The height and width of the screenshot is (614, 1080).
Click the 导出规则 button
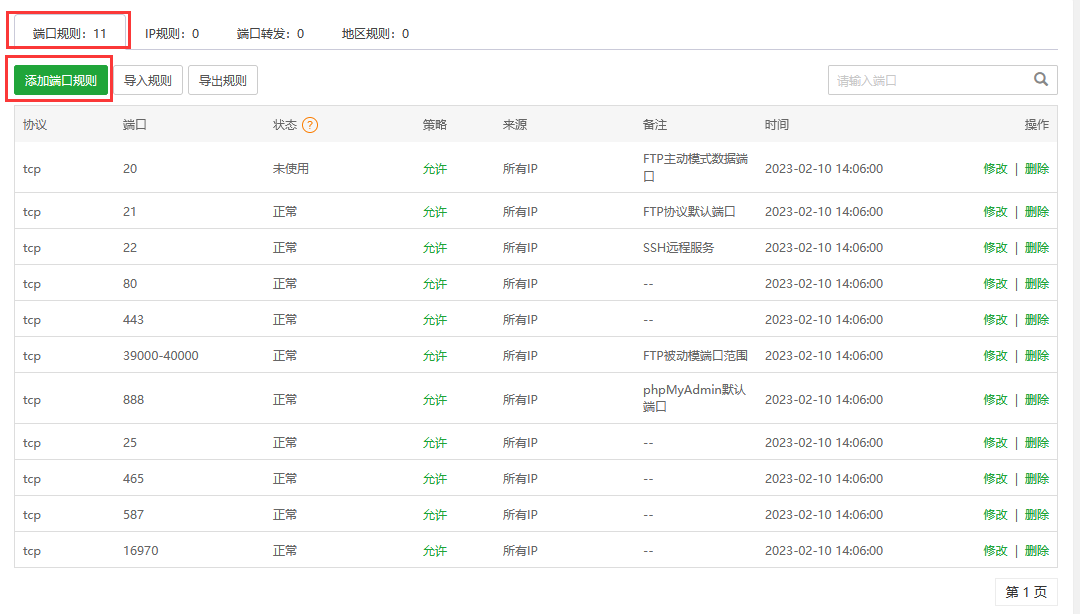222,79
